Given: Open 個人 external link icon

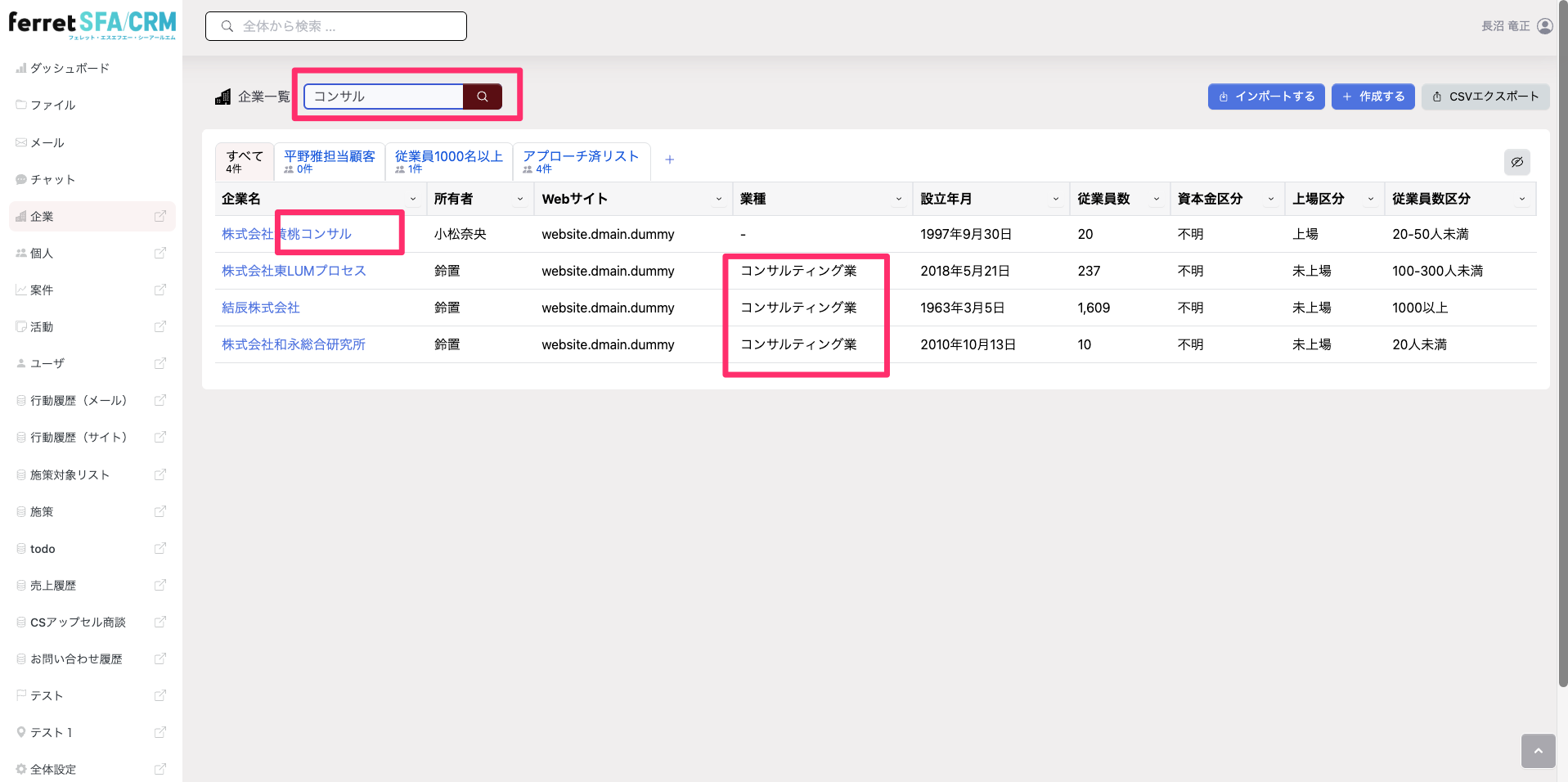Looking at the screenshot, I should (160, 253).
